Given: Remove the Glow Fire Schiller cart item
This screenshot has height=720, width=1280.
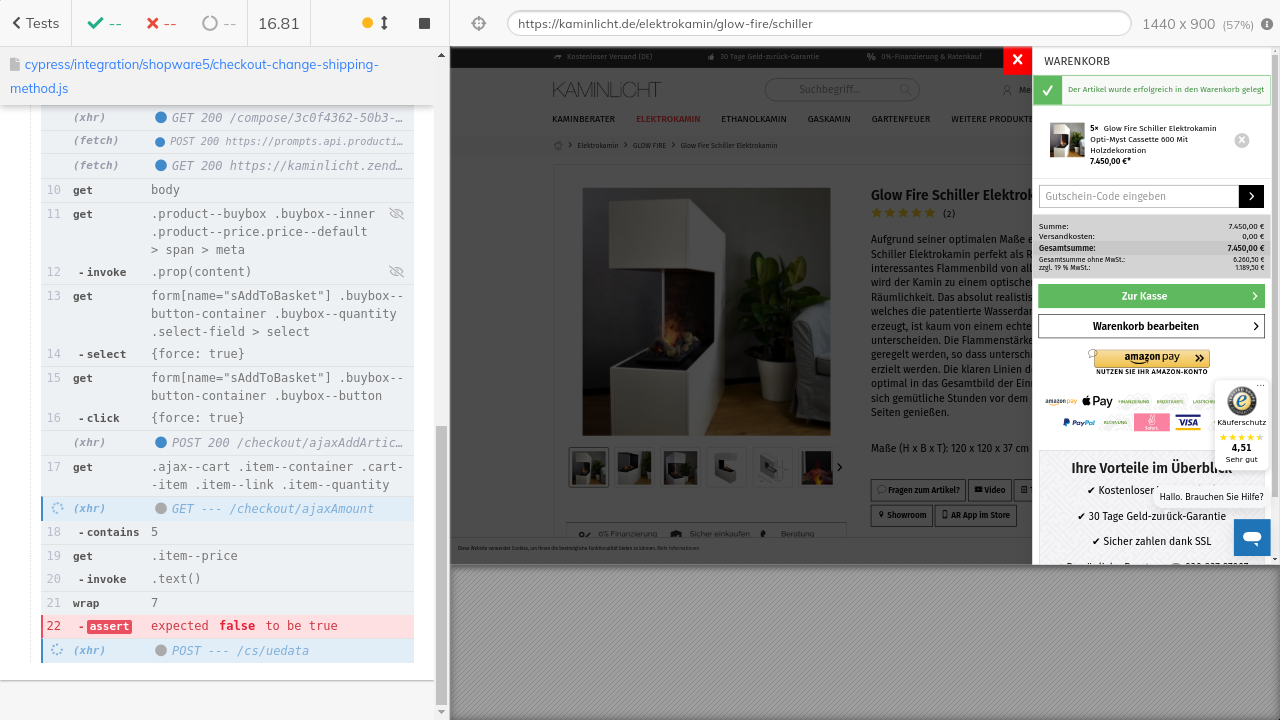Looking at the screenshot, I should [1242, 141].
